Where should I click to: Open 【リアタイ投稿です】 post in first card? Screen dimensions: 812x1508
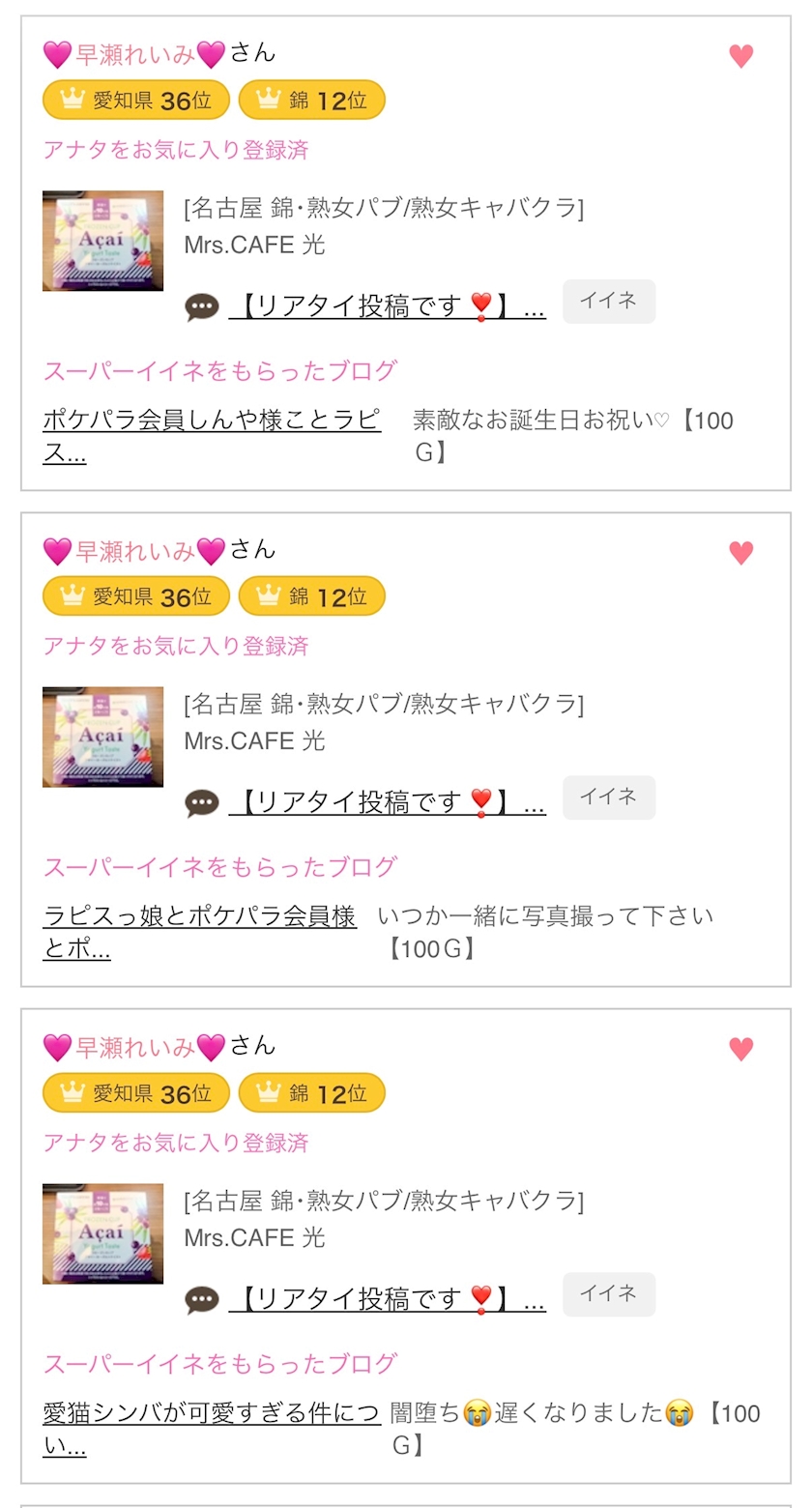click(387, 307)
